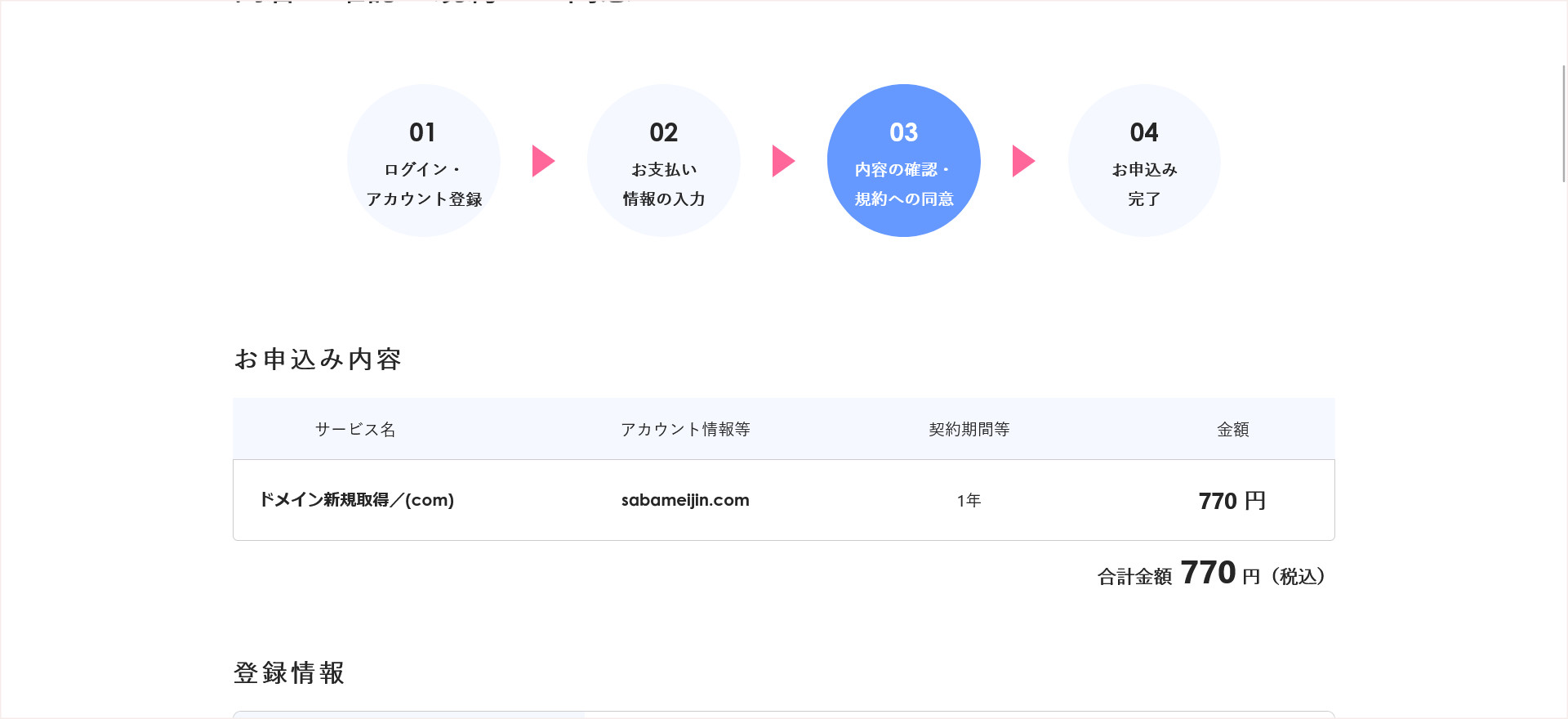Click the vertical page scrollbar

[1563, 123]
